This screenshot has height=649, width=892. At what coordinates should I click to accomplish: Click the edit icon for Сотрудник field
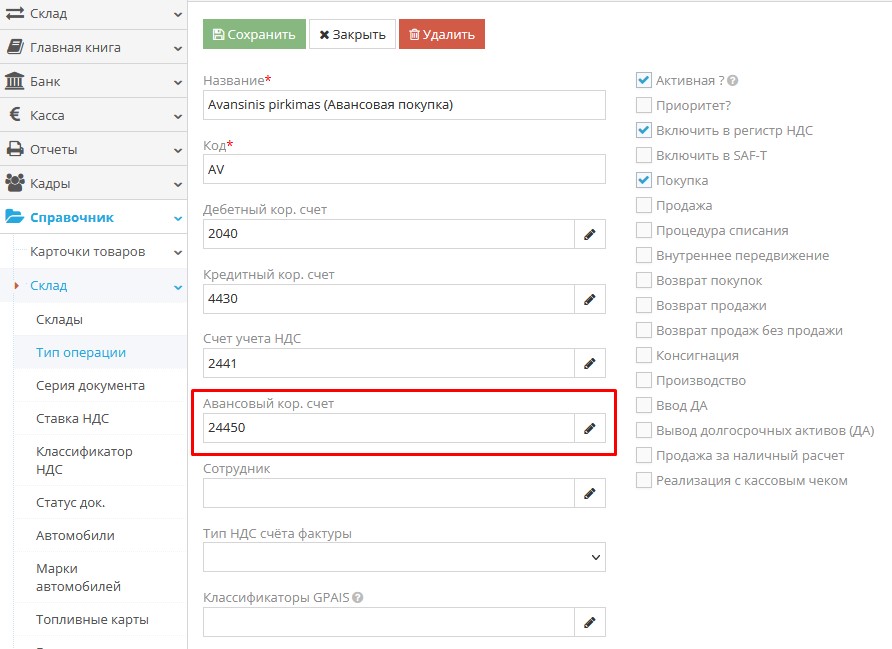(589, 493)
